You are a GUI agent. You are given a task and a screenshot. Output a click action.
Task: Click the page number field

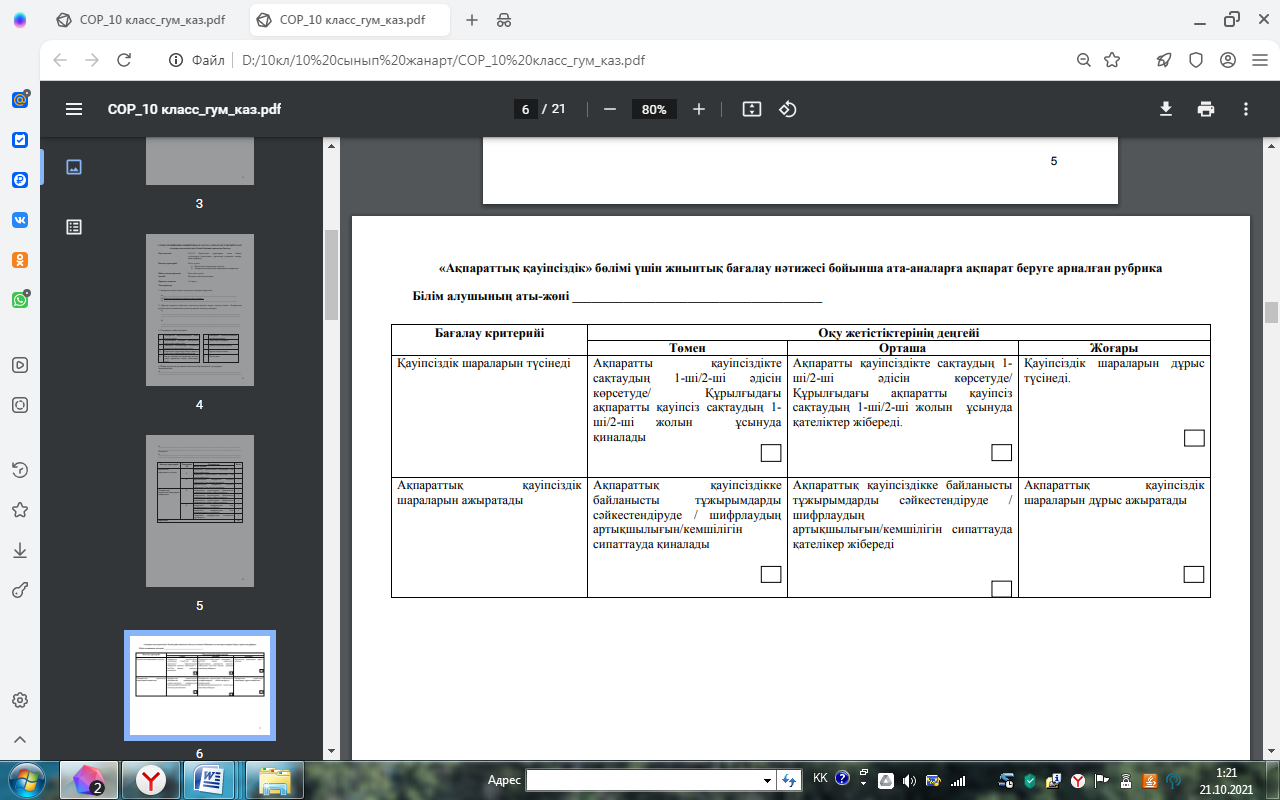click(525, 109)
